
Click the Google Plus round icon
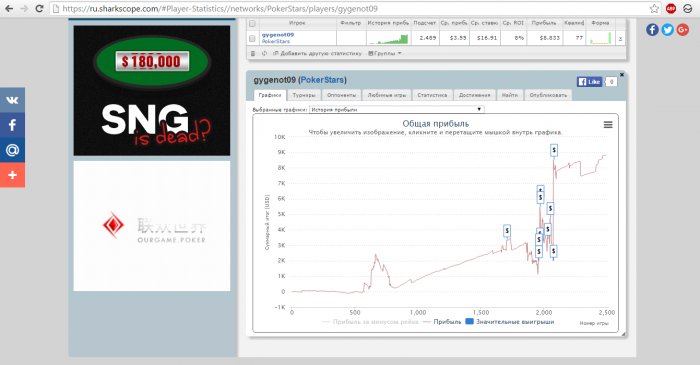(x=683, y=29)
